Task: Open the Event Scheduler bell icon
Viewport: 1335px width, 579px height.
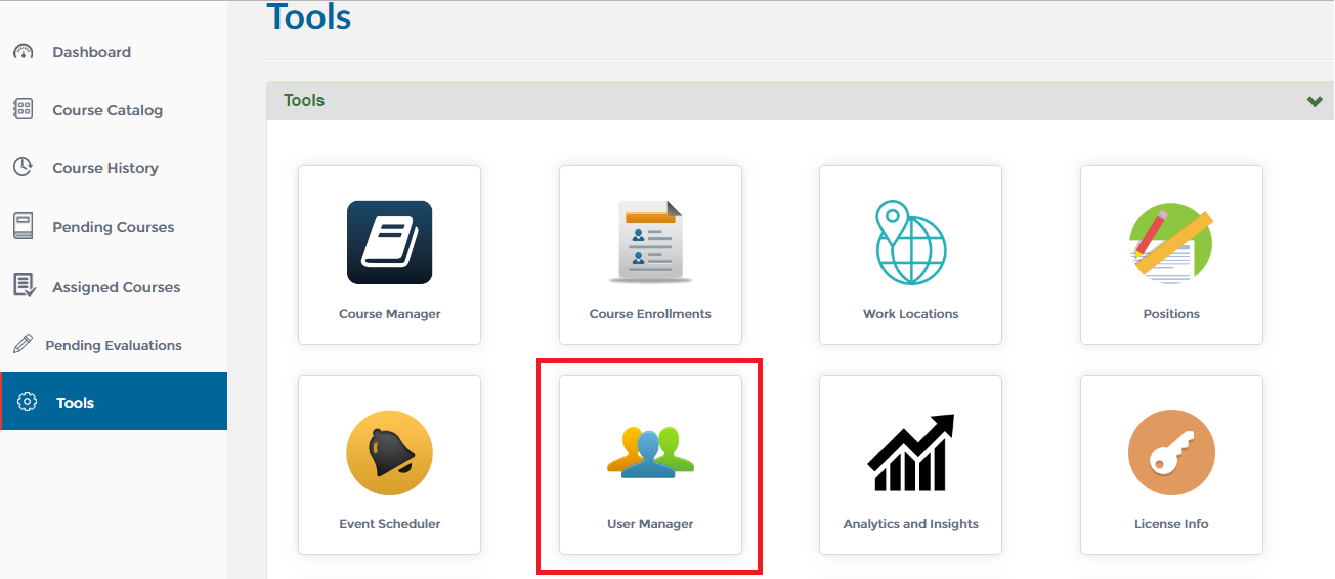Action: (390, 453)
